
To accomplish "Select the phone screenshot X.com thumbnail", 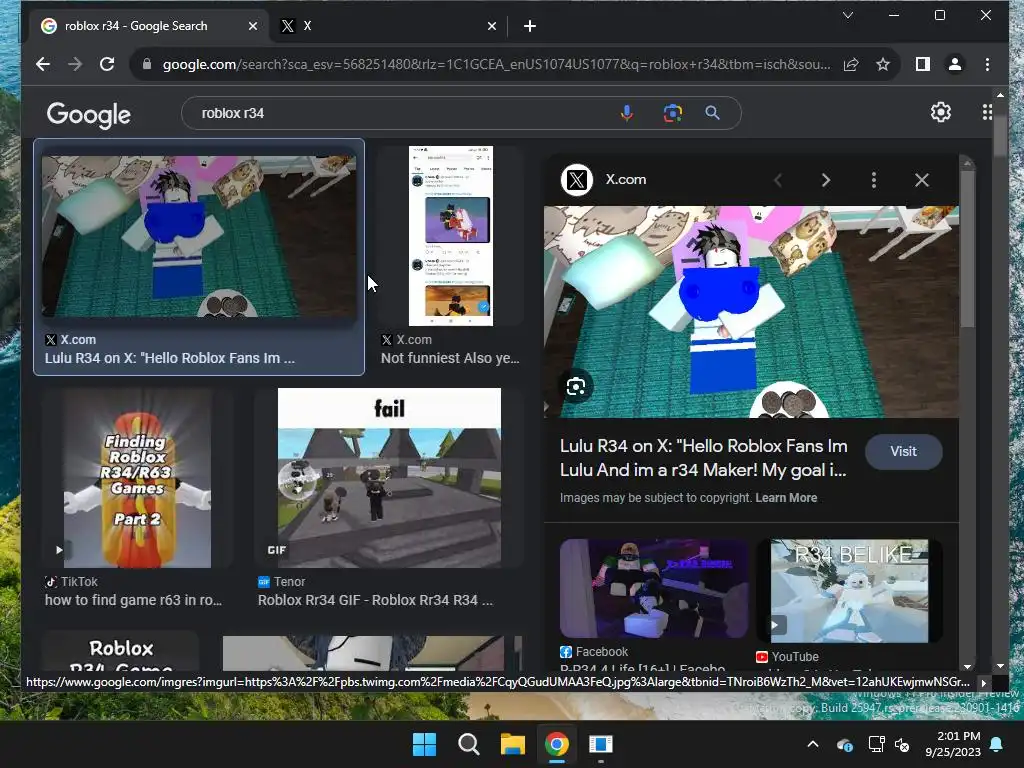I will [451, 236].
